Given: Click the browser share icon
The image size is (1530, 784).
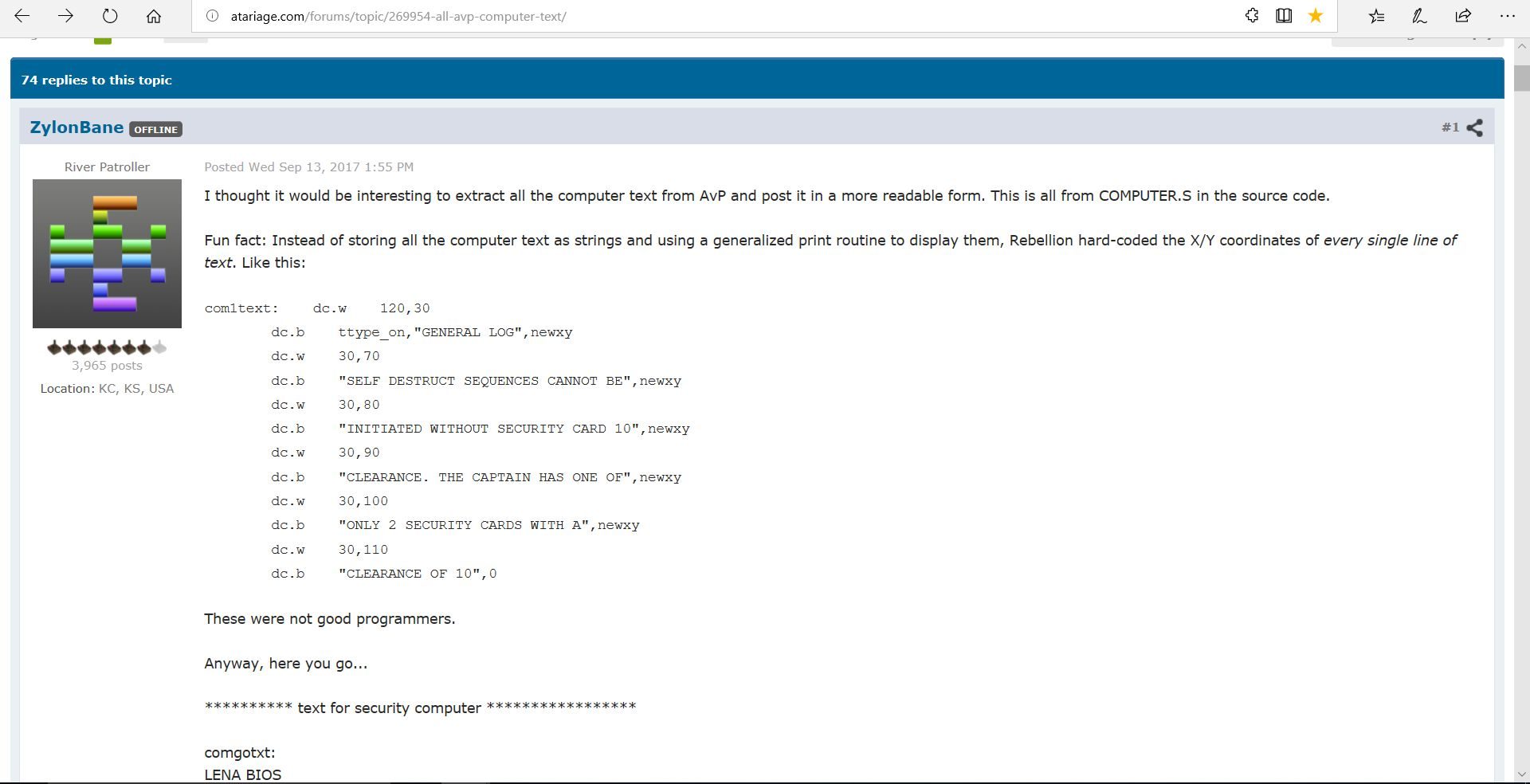Looking at the screenshot, I should [x=1463, y=16].
